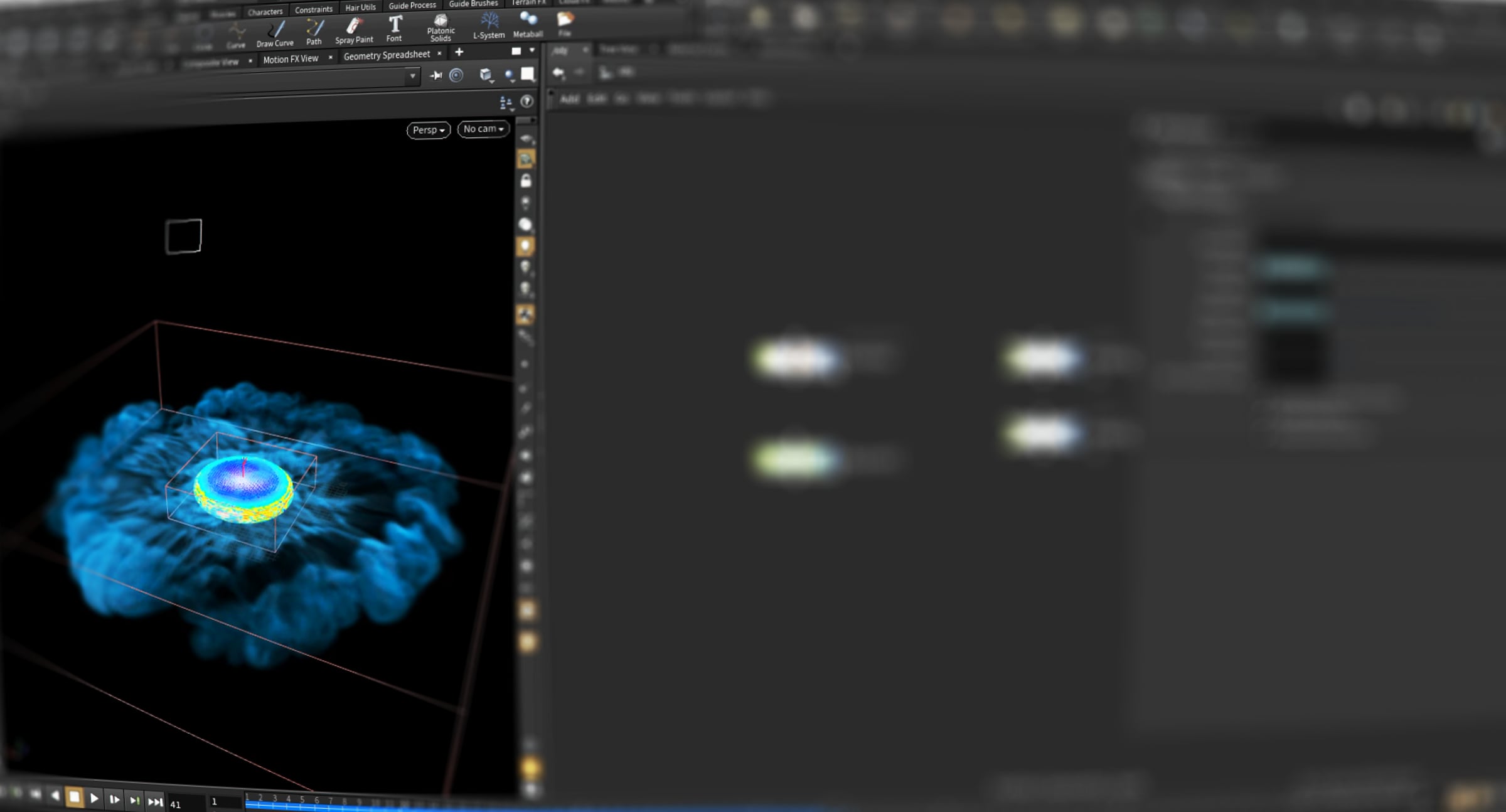Open viewport help question-mark icon
Screen dimensions: 1506x812
(527, 101)
